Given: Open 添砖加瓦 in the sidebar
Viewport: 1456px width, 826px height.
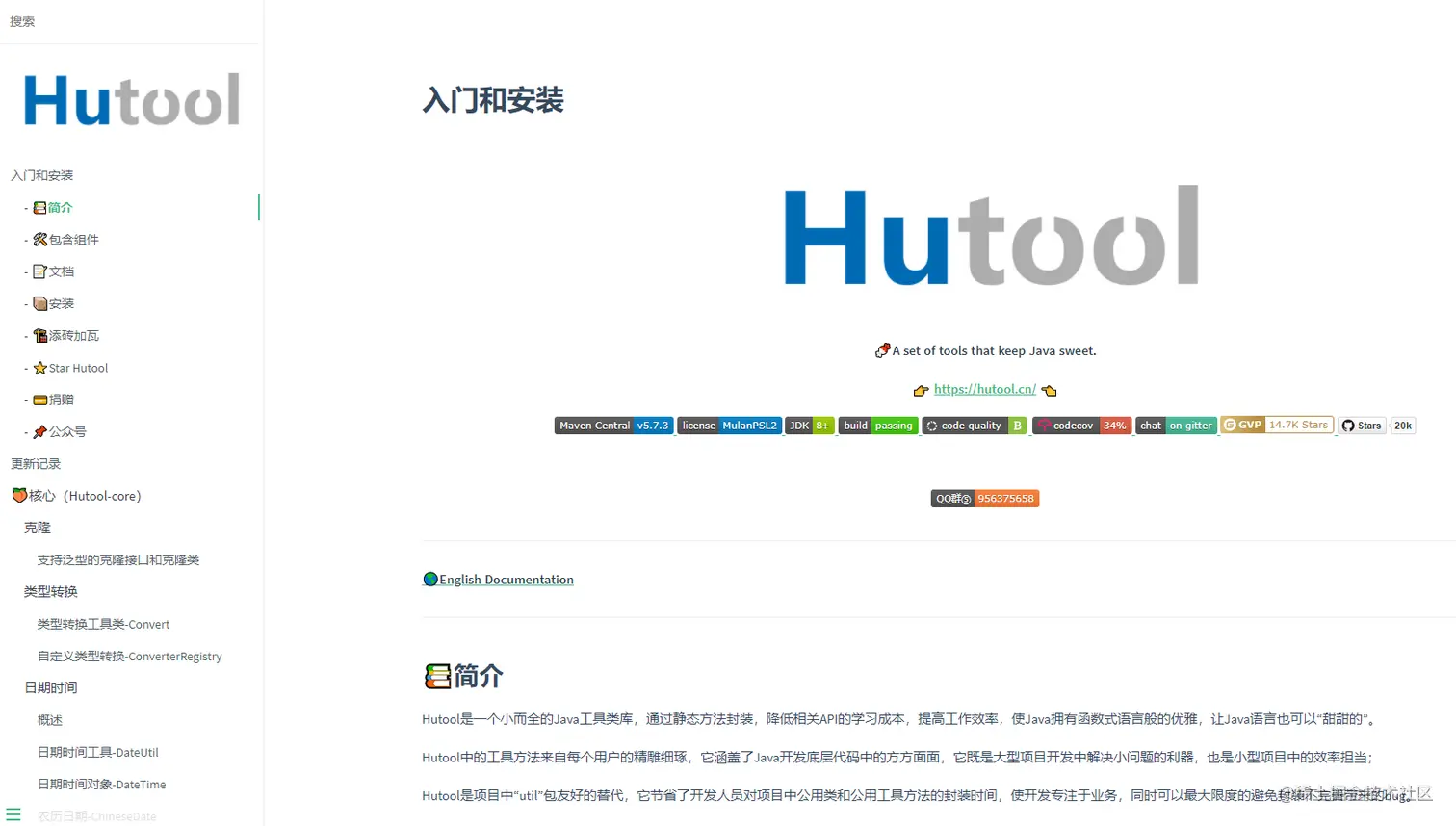Looking at the screenshot, I should 73,336.
